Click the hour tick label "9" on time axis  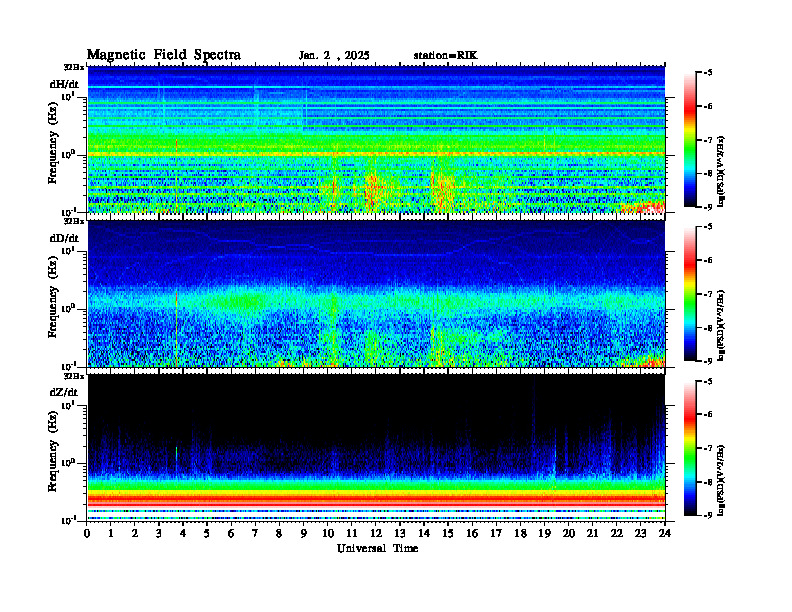pyautogui.click(x=304, y=534)
